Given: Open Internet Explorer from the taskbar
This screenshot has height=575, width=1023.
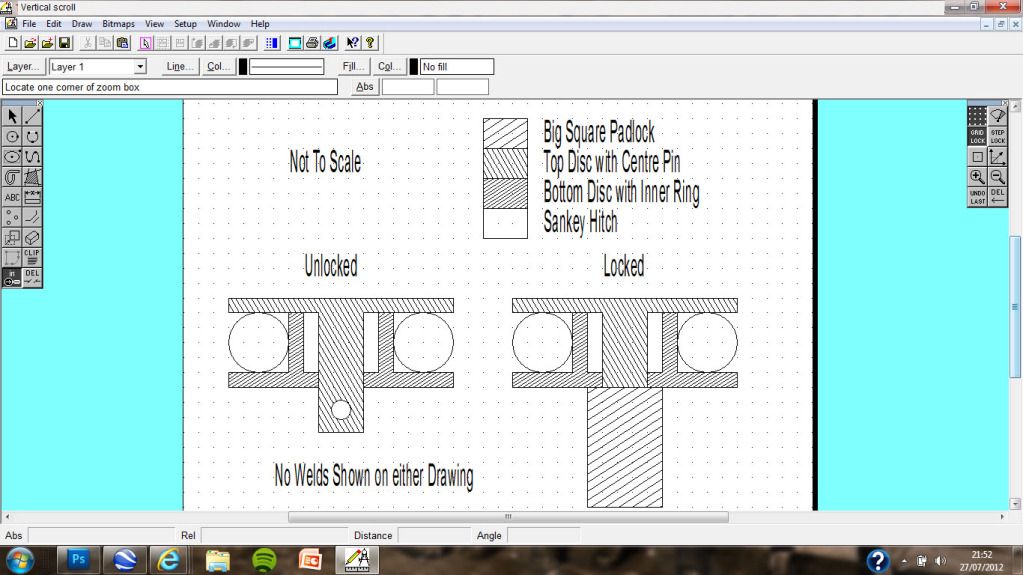Looking at the screenshot, I should pos(169,560).
